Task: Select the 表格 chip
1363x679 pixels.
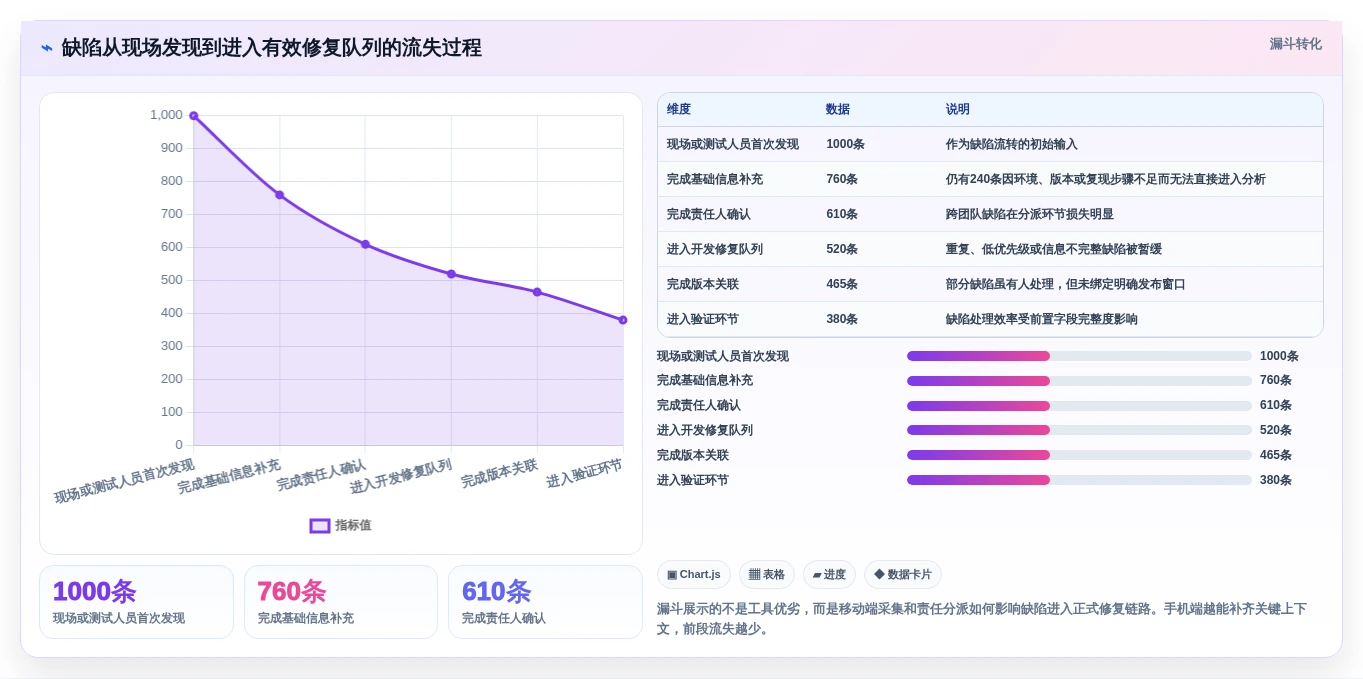Action: click(767, 574)
